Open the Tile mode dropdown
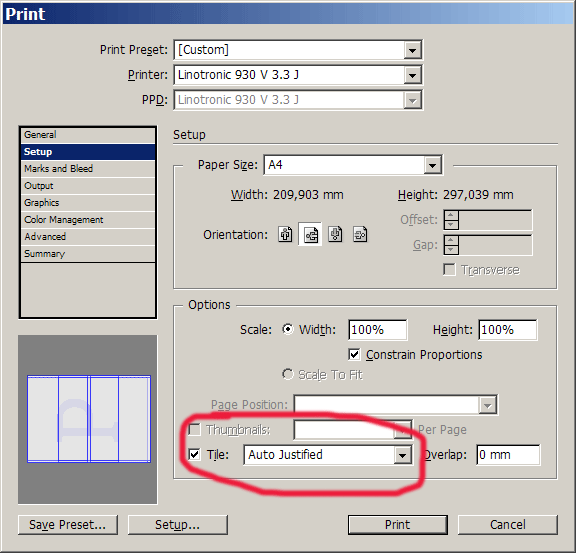576x553 pixels. [x=402, y=455]
